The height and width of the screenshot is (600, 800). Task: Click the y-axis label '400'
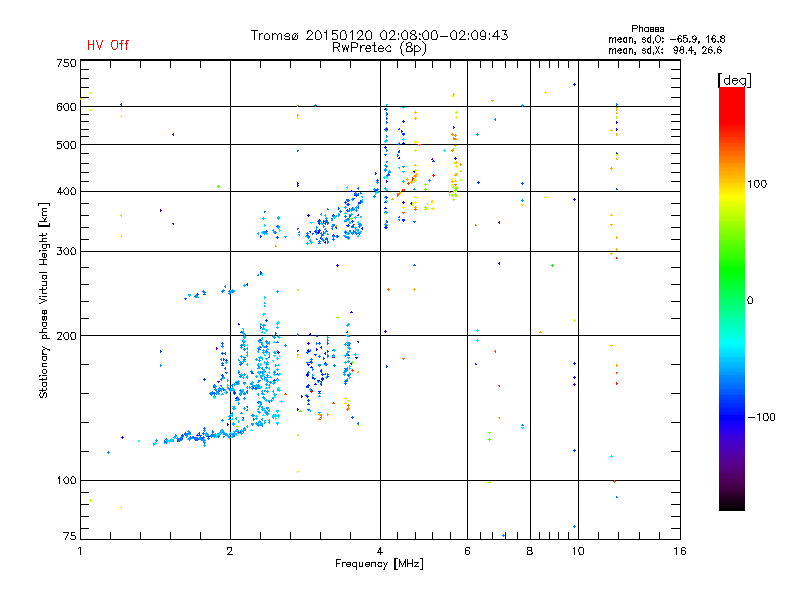coord(66,191)
